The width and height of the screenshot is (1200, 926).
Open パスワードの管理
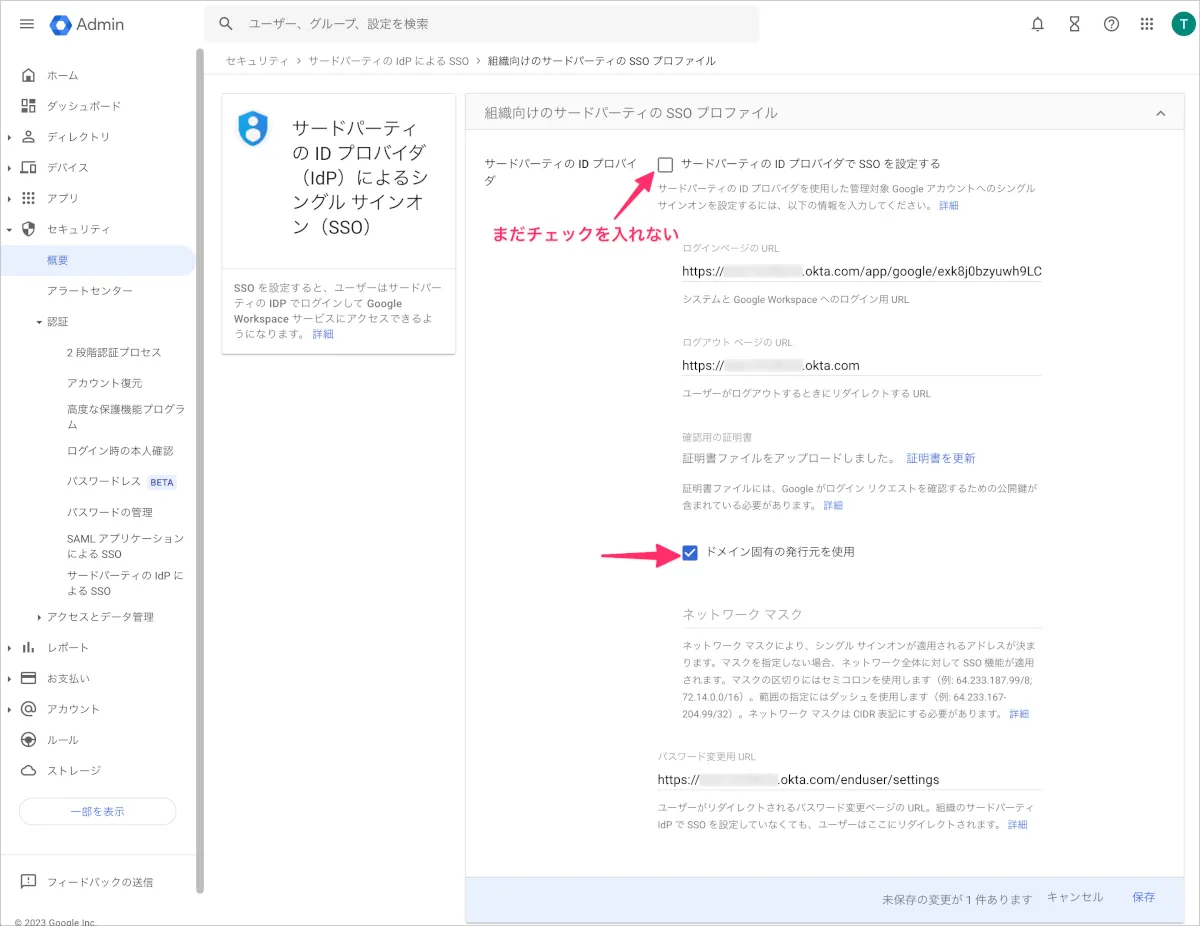pyautogui.click(x=110, y=512)
